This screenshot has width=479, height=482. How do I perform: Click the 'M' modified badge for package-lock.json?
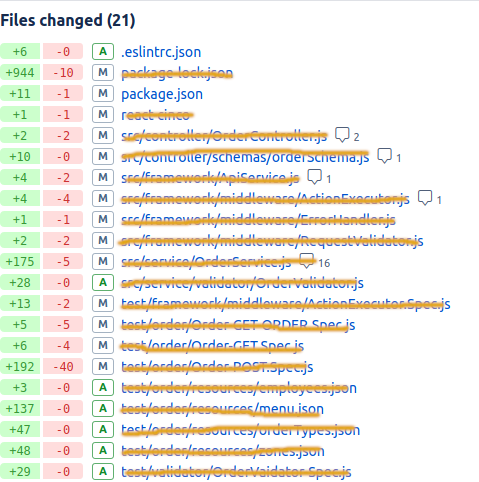pos(103,73)
